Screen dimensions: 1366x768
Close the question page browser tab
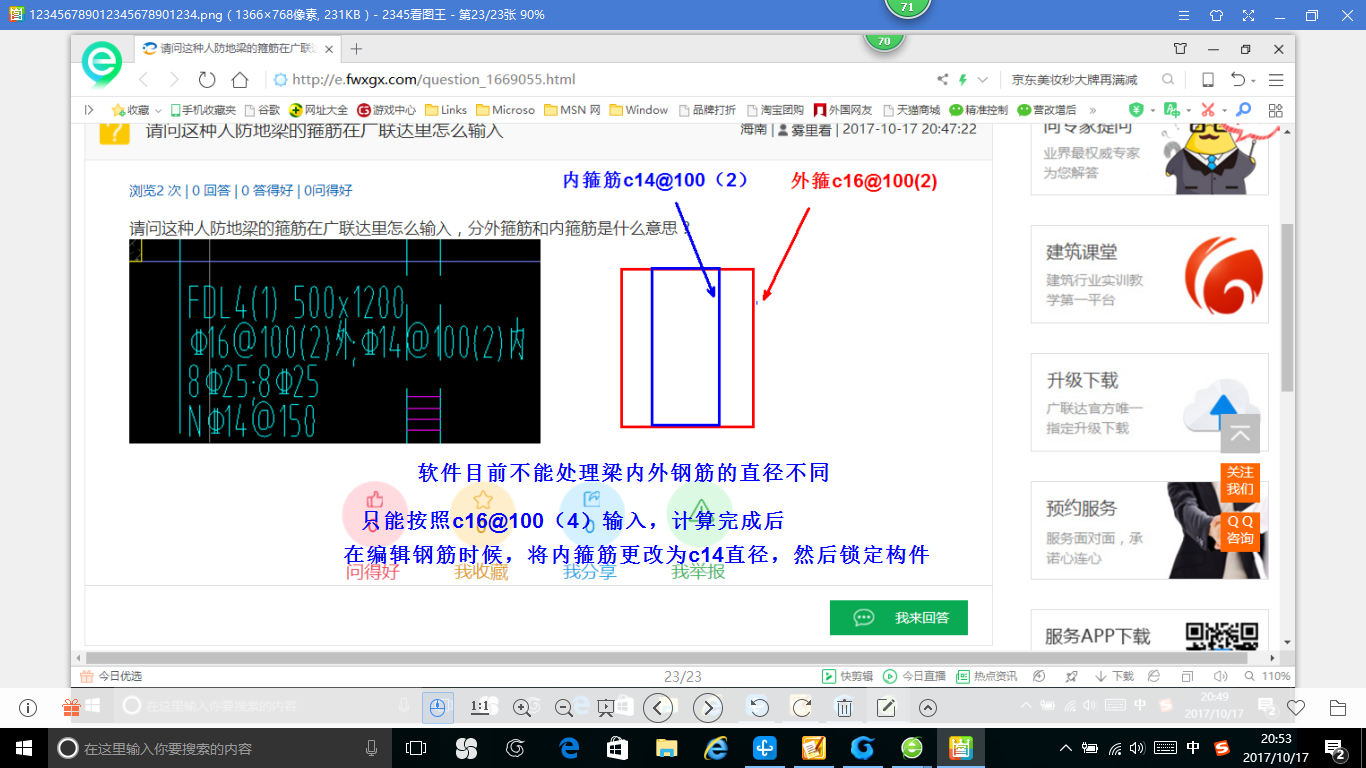coord(327,48)
